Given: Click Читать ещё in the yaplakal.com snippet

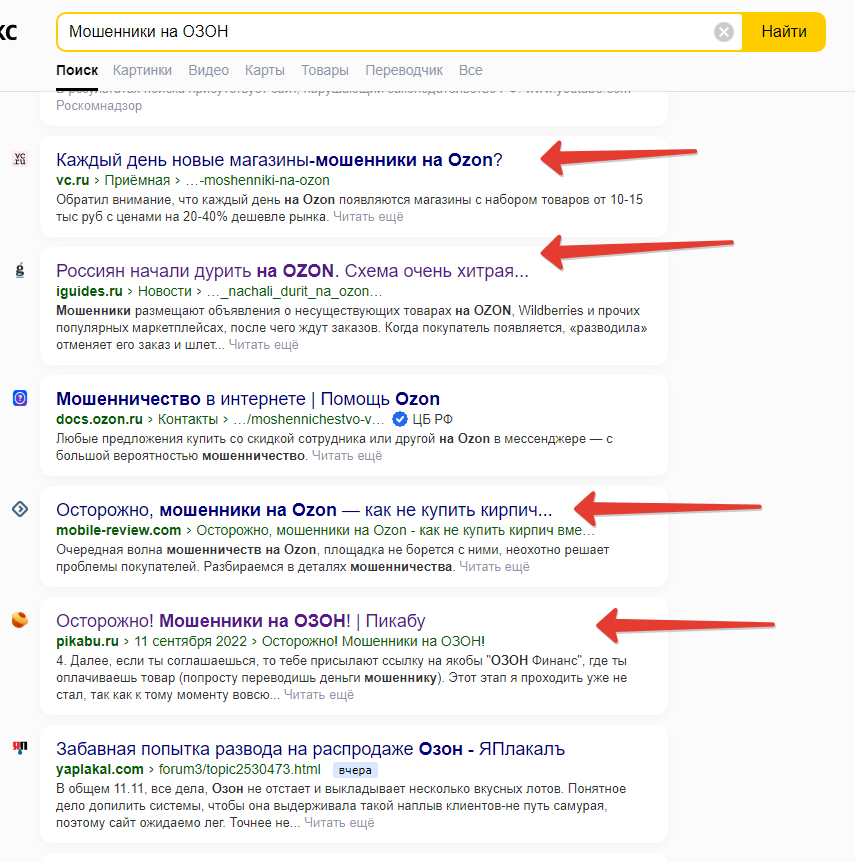Looking at the screenshot, I should [339, 823].
